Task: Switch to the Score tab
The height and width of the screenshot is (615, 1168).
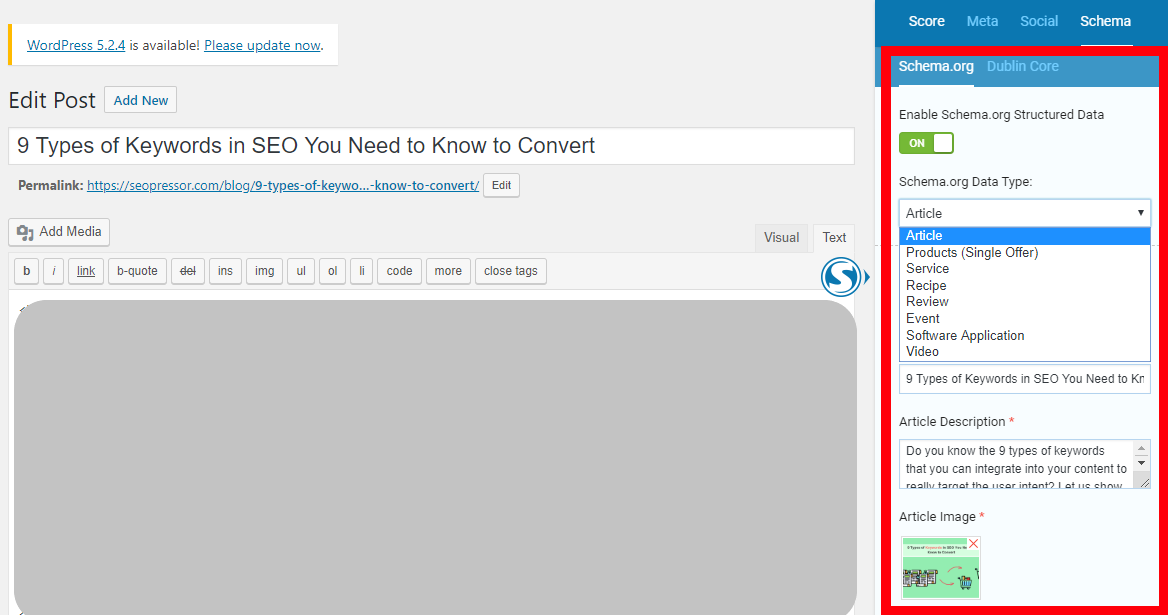Action: pos(926,22)
